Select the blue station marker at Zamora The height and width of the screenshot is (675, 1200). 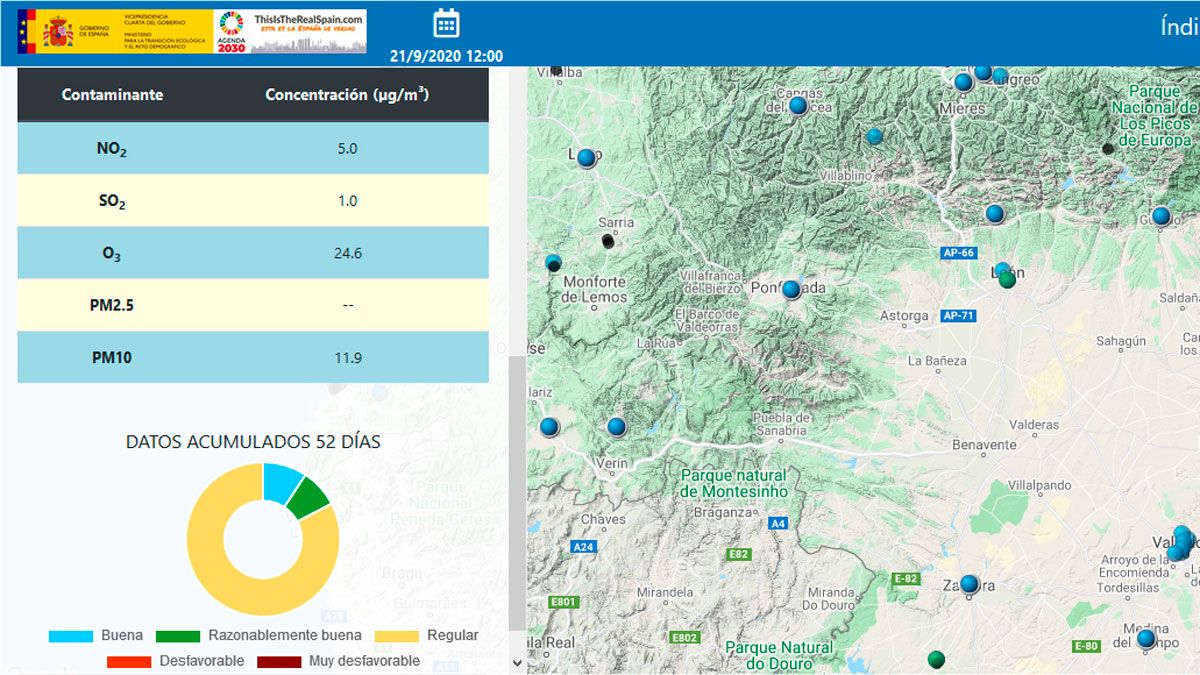tap(968, 584)
